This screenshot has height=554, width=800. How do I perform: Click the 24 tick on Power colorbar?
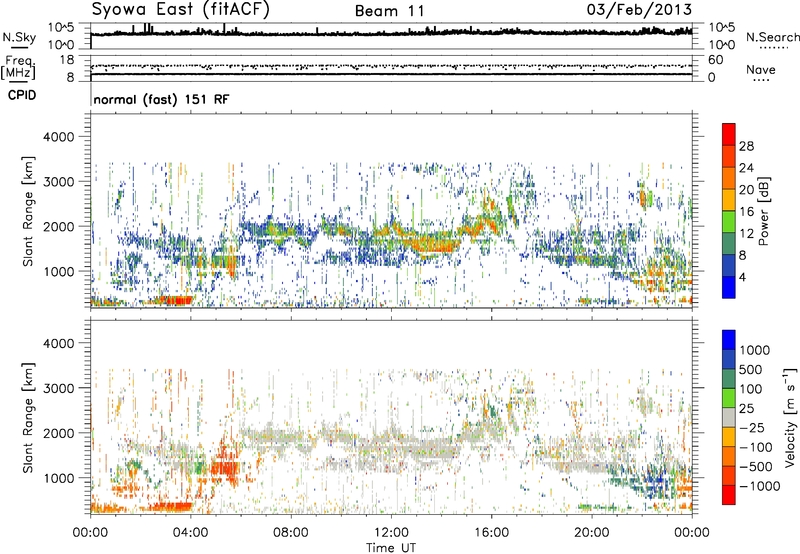(x=746, y=168)
